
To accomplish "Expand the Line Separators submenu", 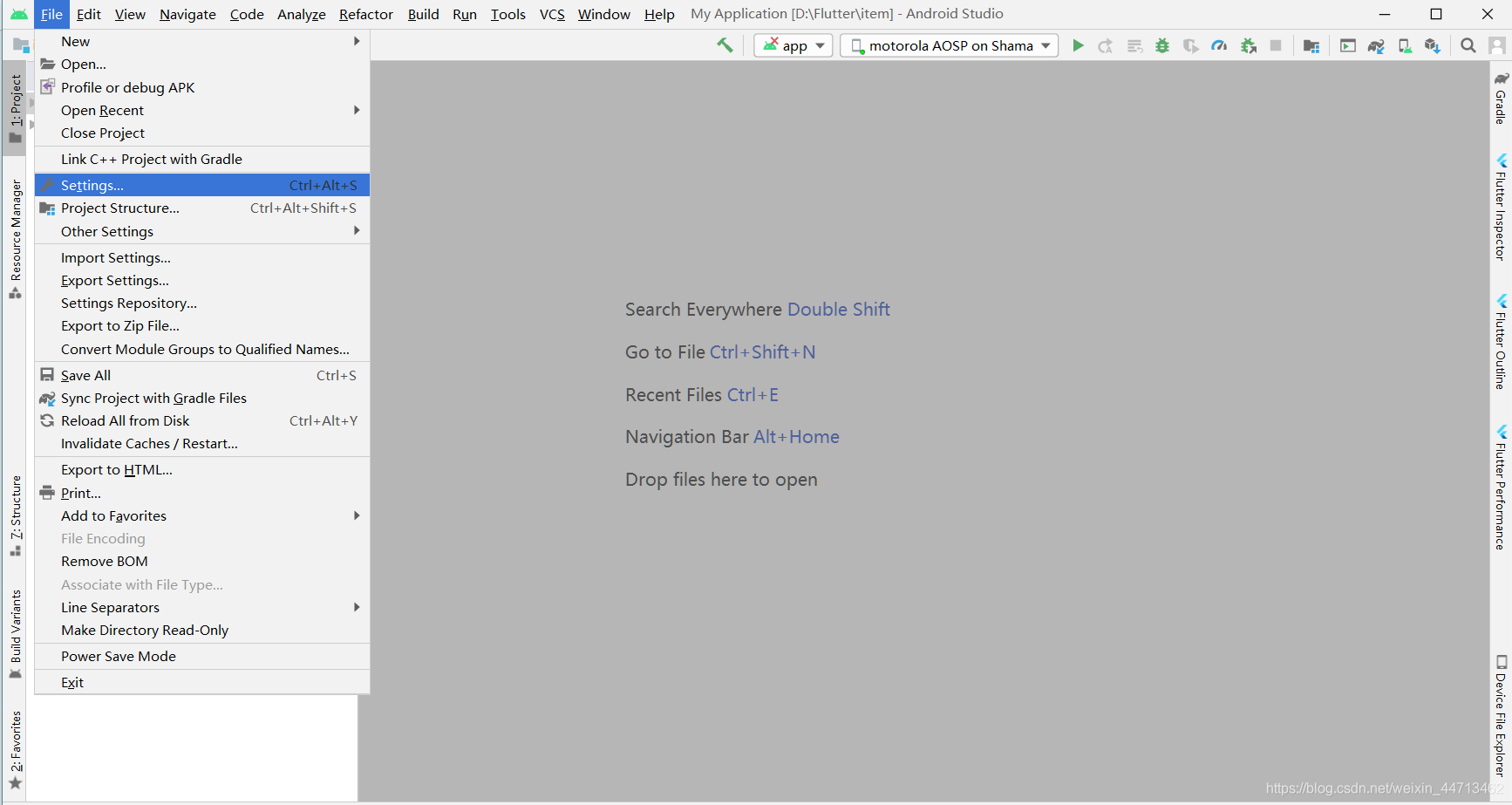I will click(202, 607).
